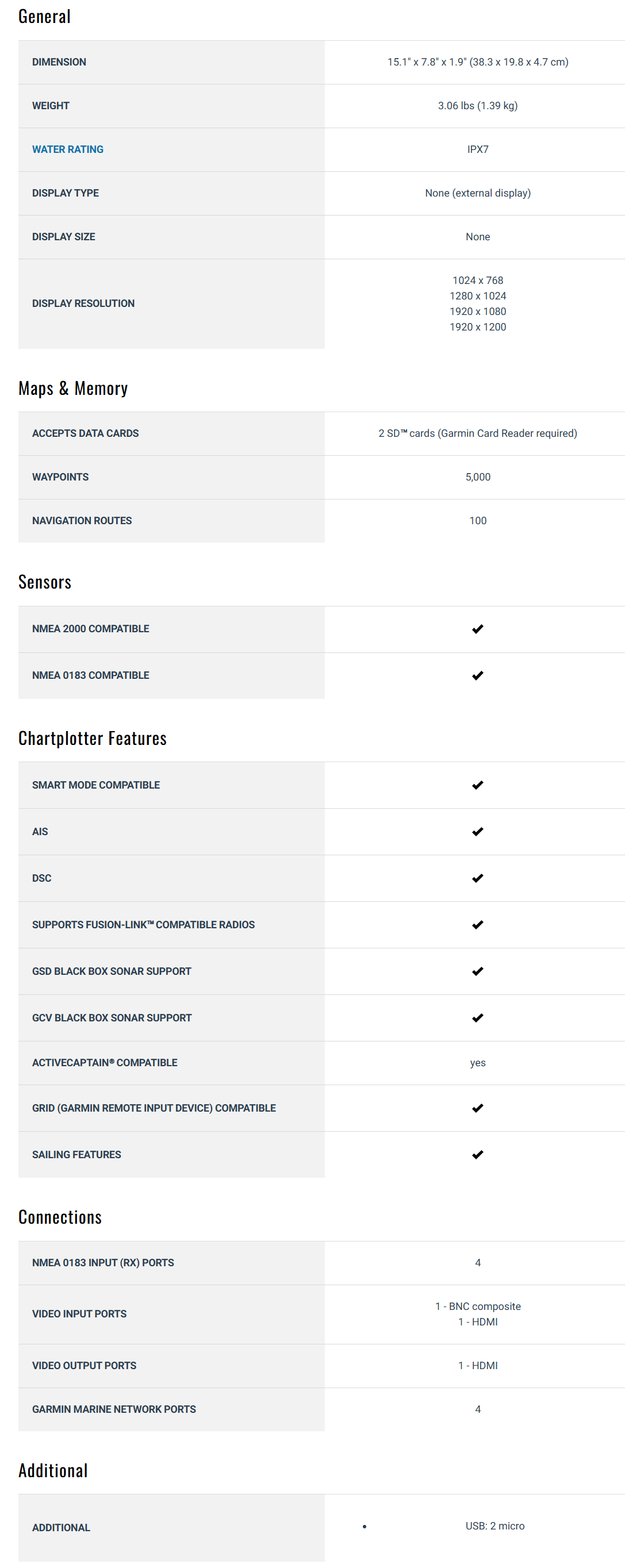Click the IPX7 water rating value
Image resolution: width=625 pixels, height=1568 pixels.
pos(478,149)
